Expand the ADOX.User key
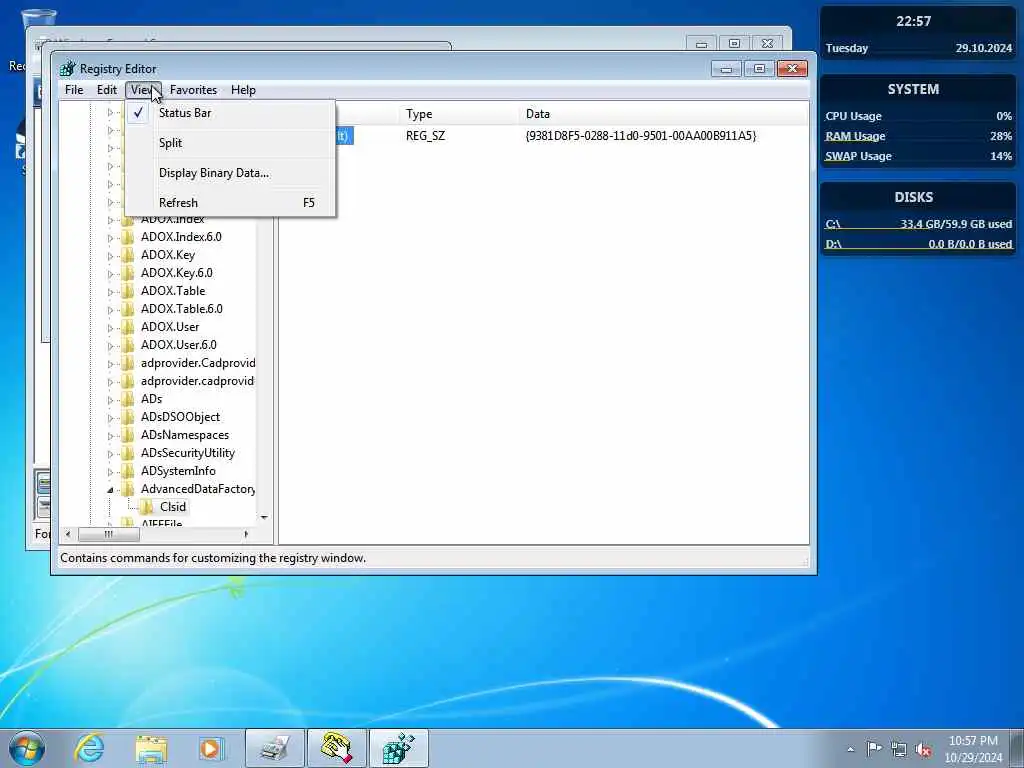The image size is (1024, 768). (x=110, y=327)
